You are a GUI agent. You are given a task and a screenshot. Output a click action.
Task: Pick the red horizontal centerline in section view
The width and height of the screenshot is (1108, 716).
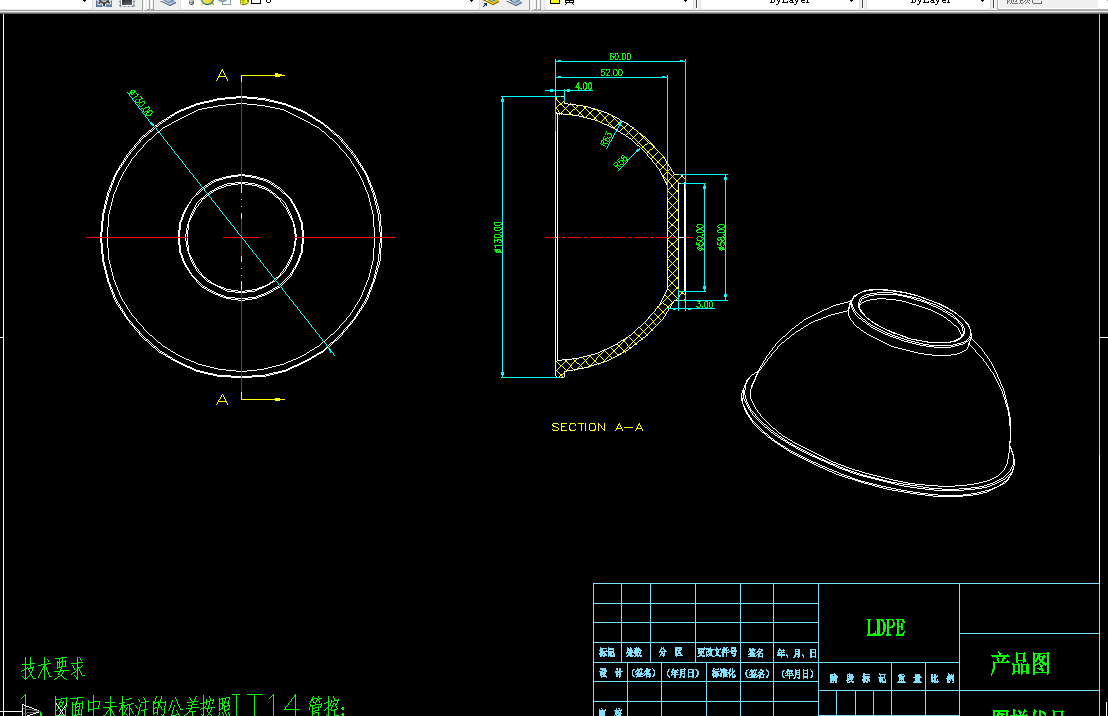(x=620, y=237)
